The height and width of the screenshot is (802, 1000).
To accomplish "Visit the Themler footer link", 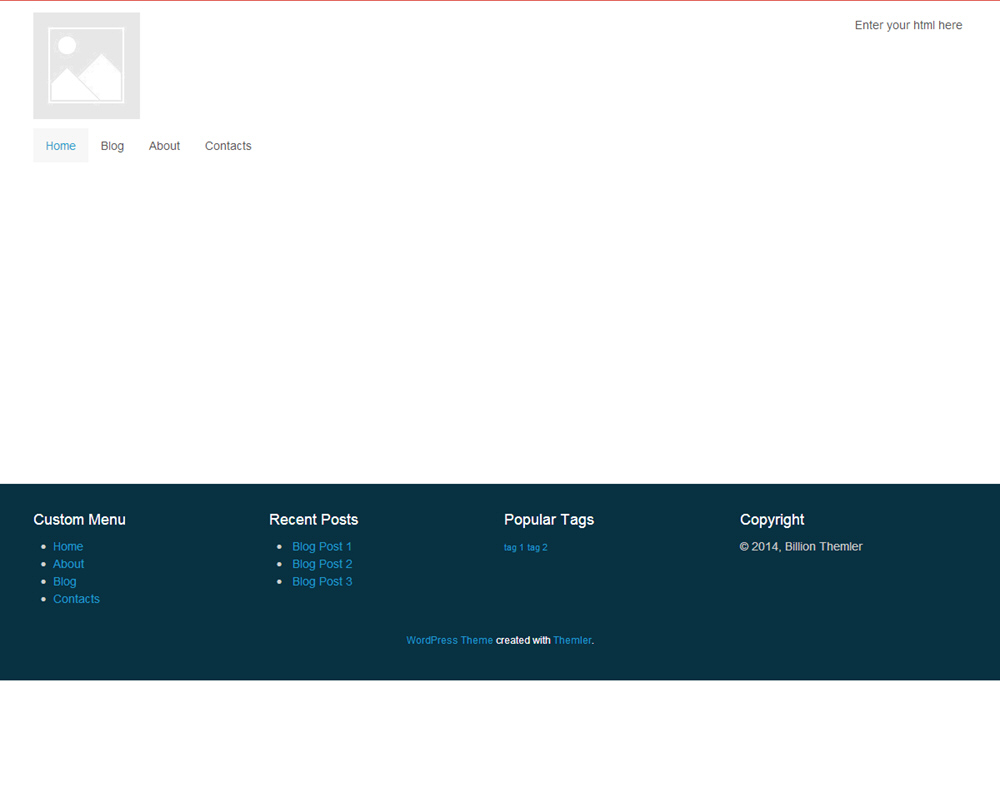I will pyautogui.click(x=572, y=640).
